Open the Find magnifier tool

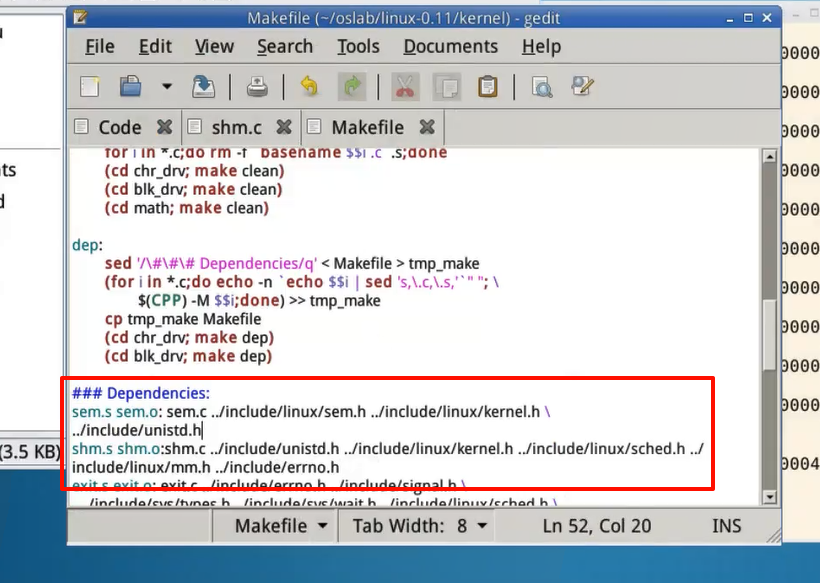pyautogui.click(x=542, y=87)
